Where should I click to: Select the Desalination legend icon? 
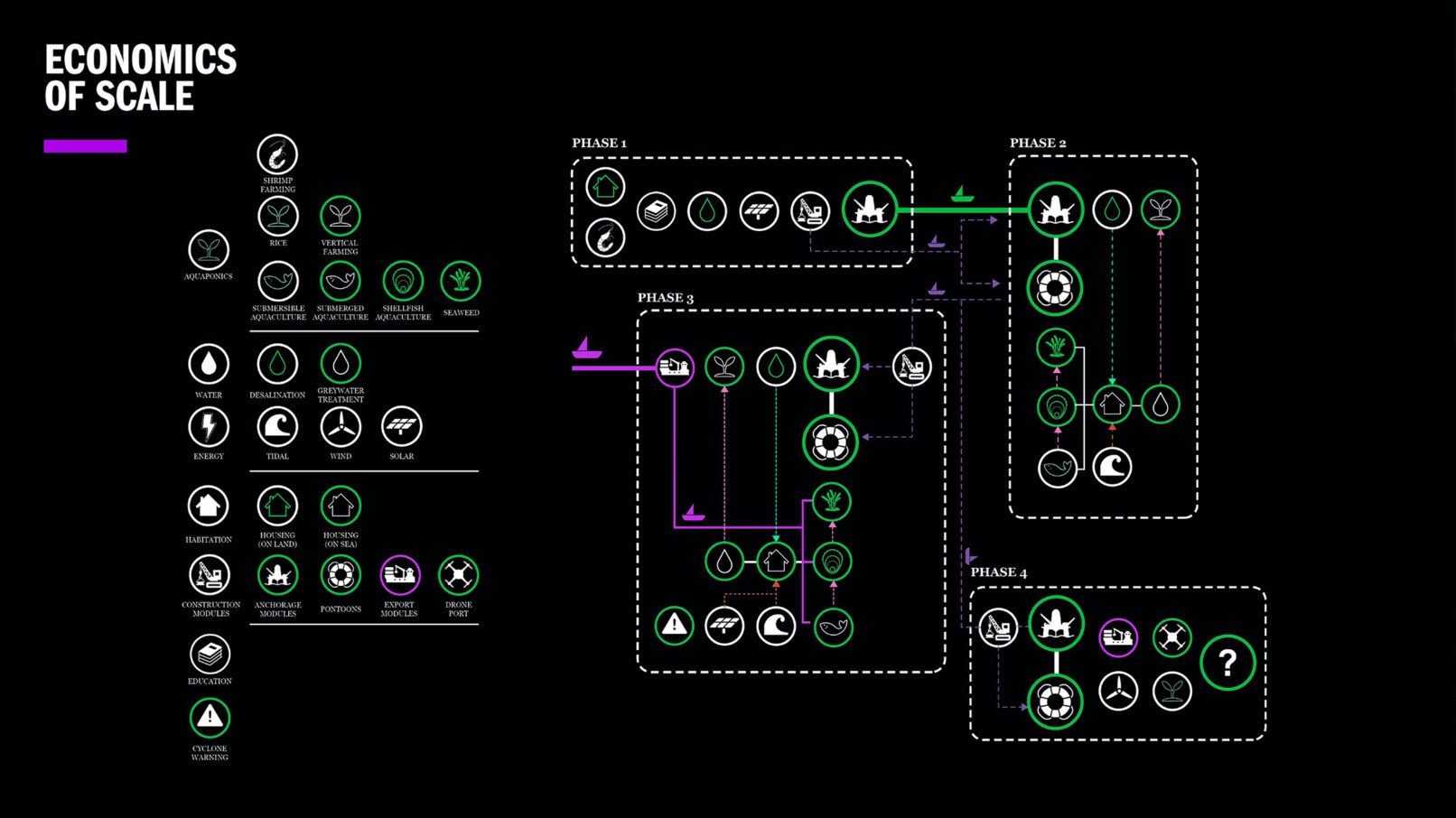click(277, 365)
